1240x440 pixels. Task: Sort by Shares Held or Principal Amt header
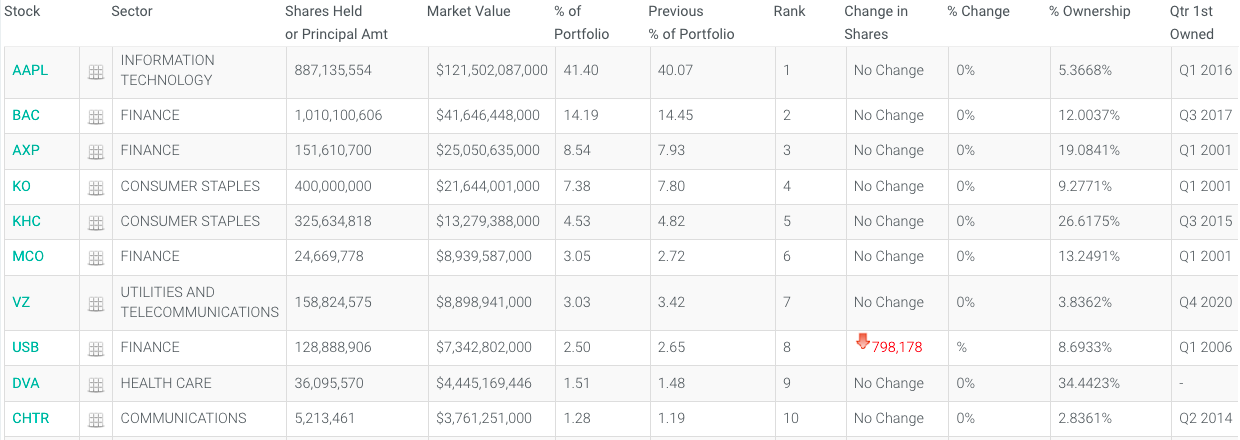[336, 23]
